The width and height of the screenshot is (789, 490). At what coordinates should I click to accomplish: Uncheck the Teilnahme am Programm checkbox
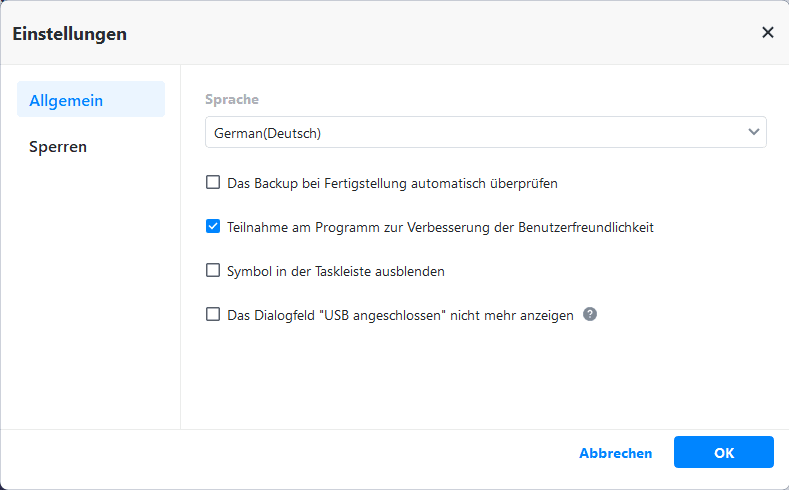[x=213, y=227]
